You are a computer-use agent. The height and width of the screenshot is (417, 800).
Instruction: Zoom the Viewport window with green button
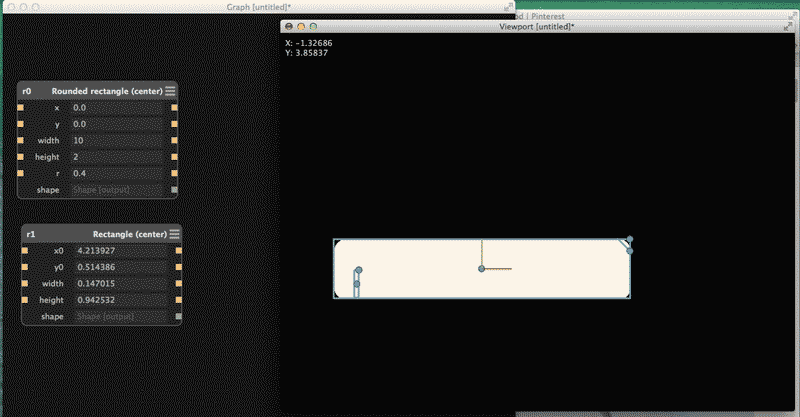tap(313, 27)
